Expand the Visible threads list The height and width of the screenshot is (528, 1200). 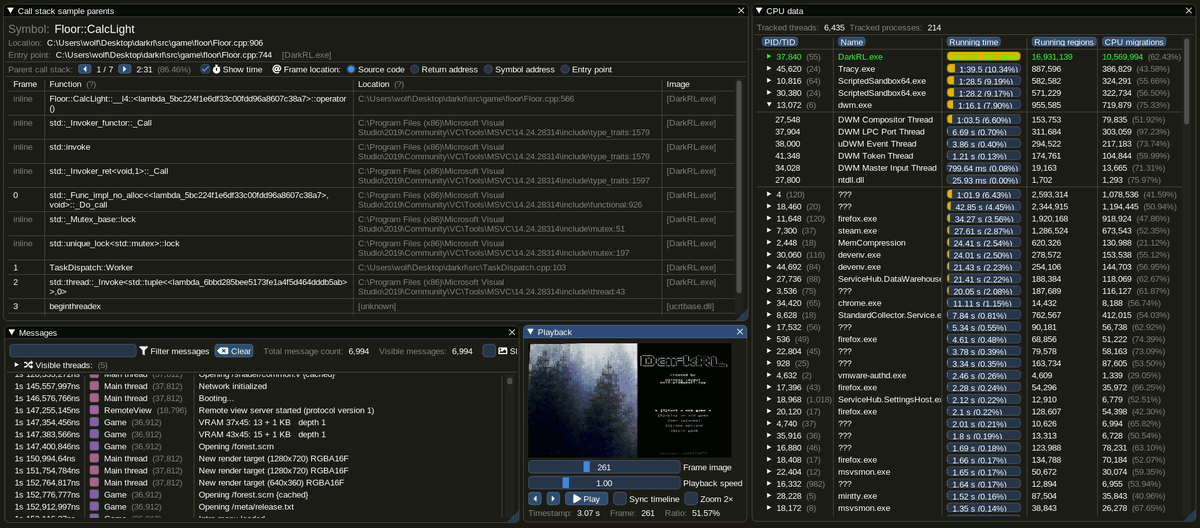pos(16,365)
